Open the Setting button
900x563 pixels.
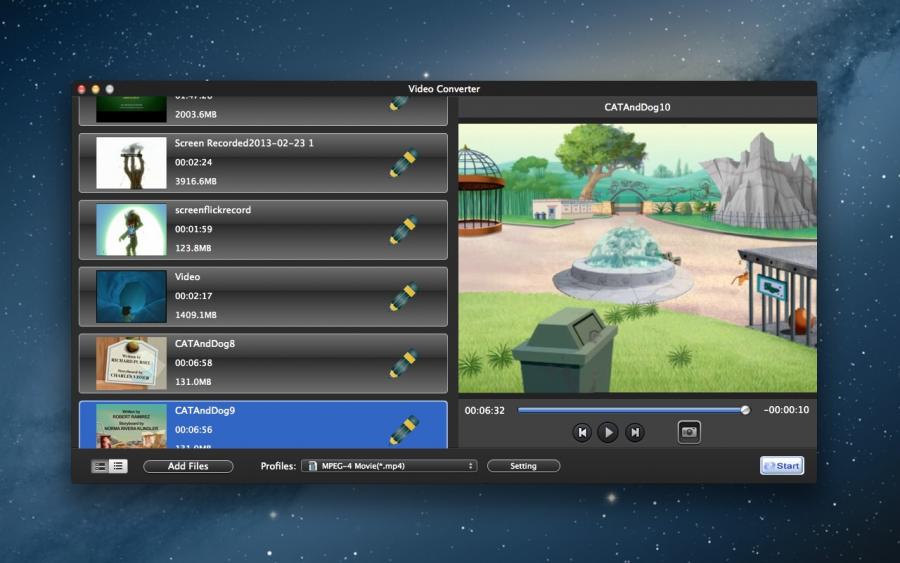click(523, 466)
